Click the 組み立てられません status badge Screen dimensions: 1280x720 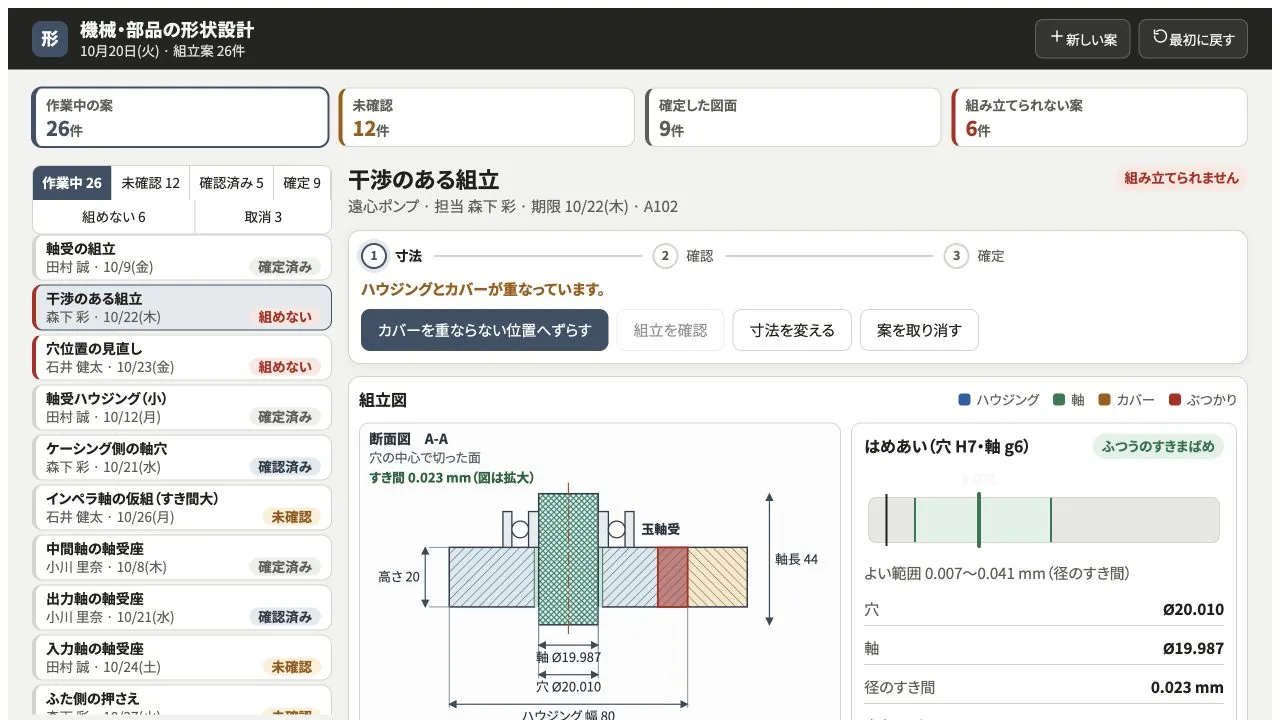[x=1181, y=178]
